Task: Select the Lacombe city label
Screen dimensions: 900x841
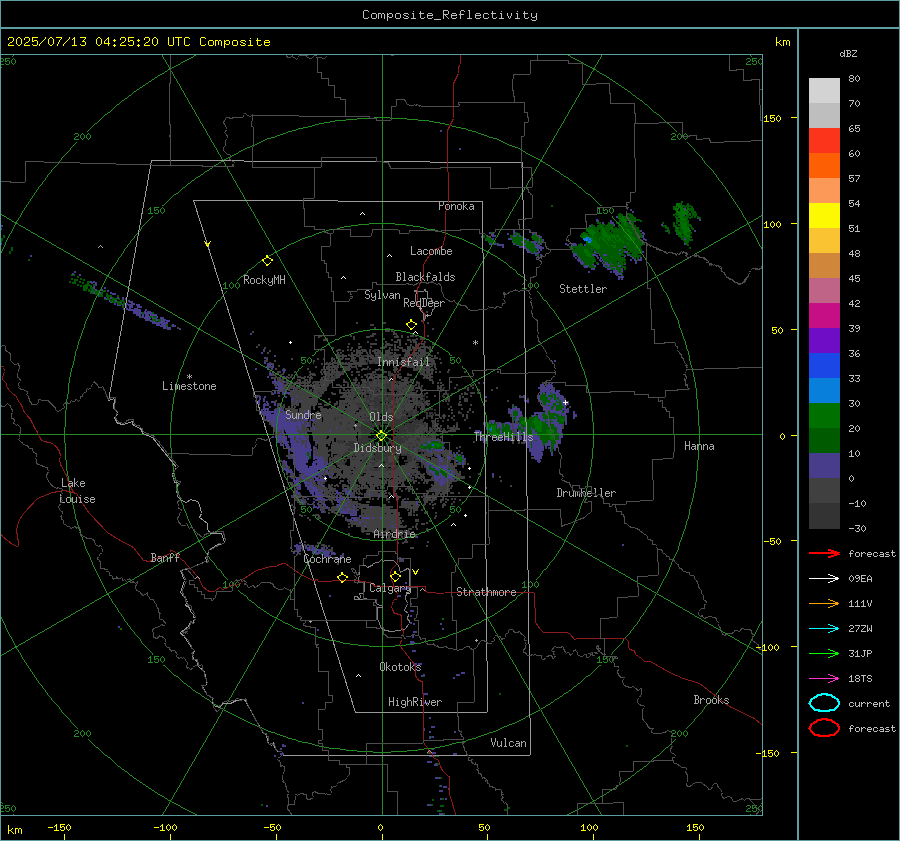Action: pos(431,251)
